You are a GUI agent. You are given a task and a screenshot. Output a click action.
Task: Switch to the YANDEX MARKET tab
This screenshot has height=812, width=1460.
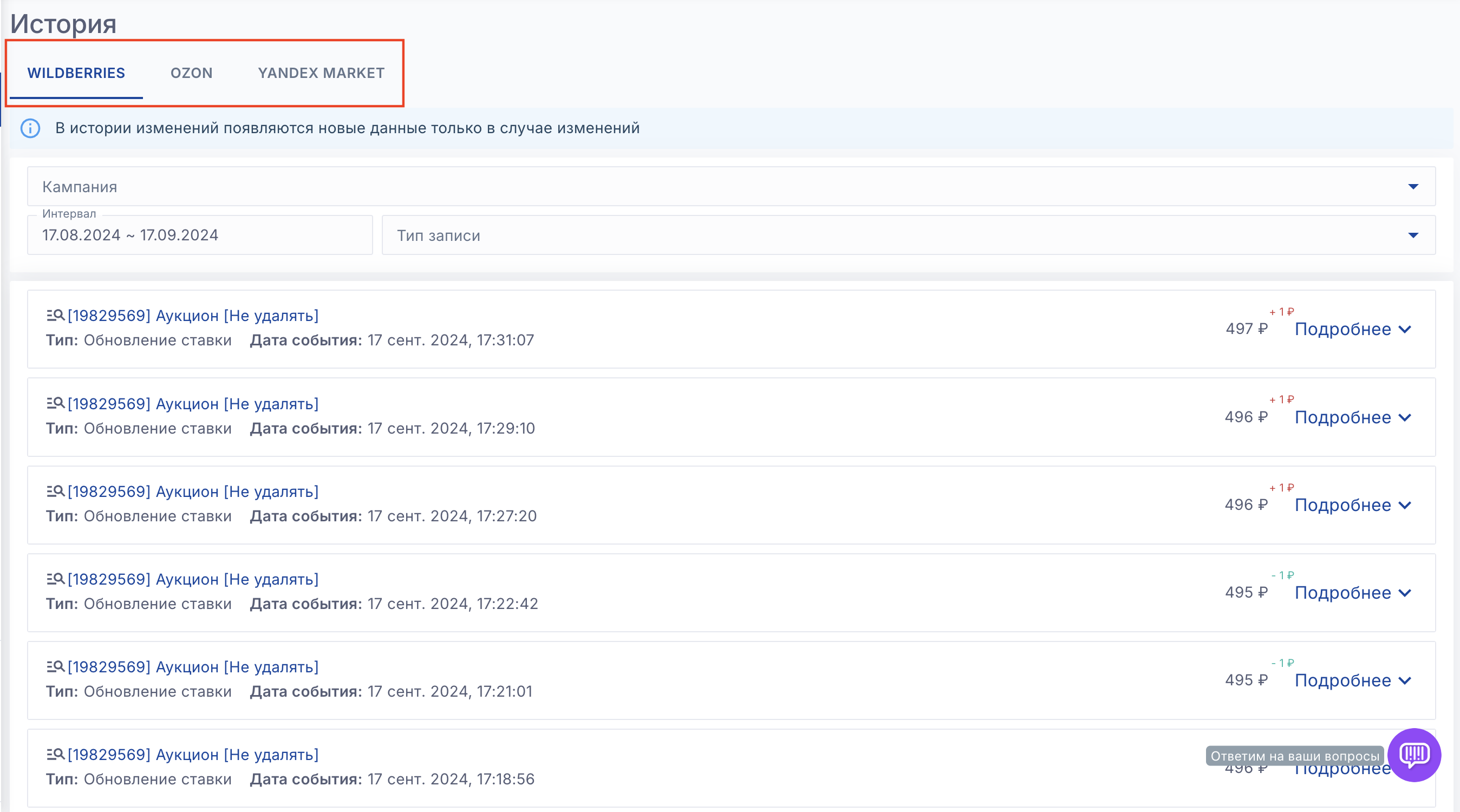click(x=321, y=73)
